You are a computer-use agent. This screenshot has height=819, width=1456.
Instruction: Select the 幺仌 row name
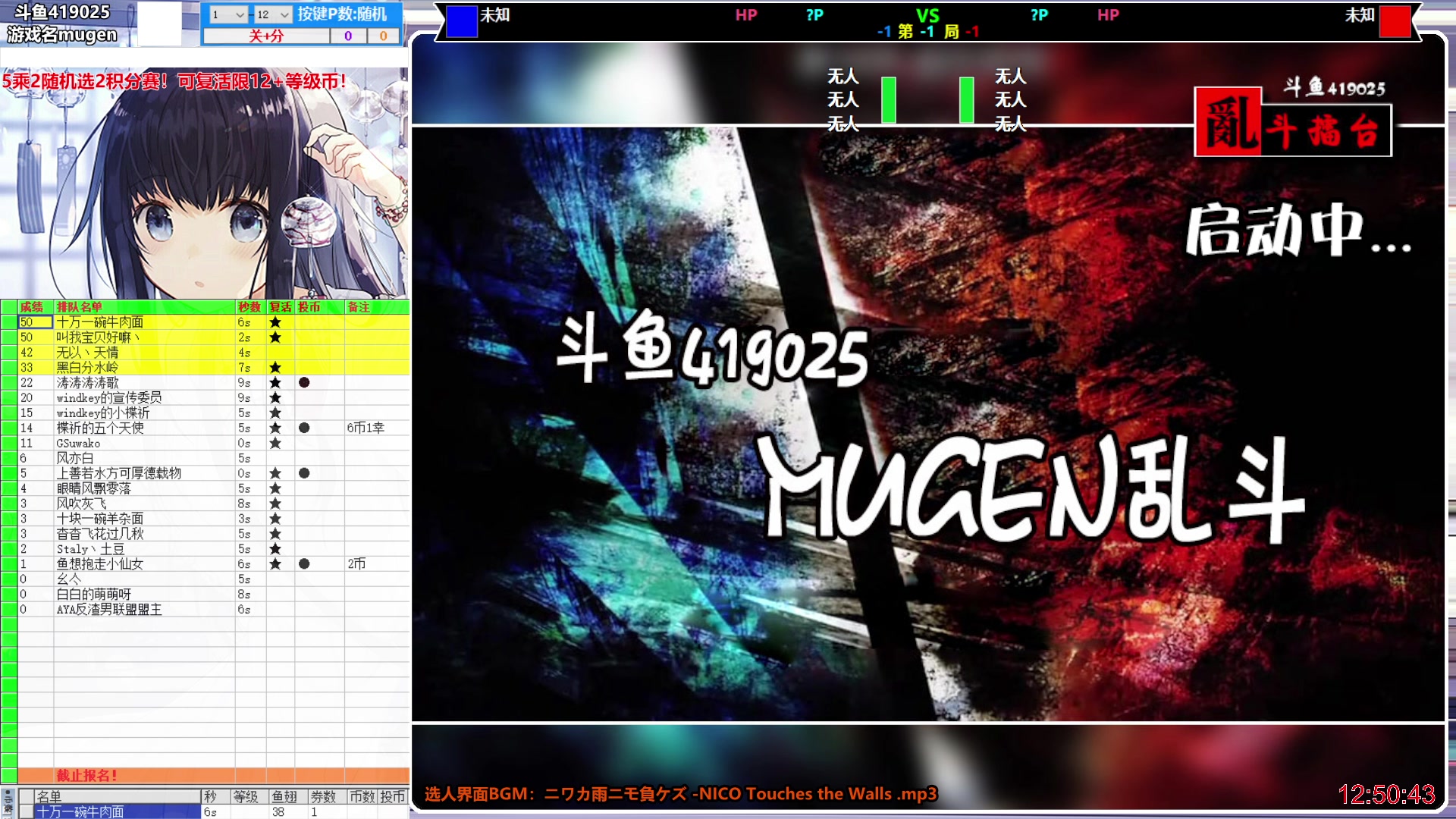pos(69,579)
